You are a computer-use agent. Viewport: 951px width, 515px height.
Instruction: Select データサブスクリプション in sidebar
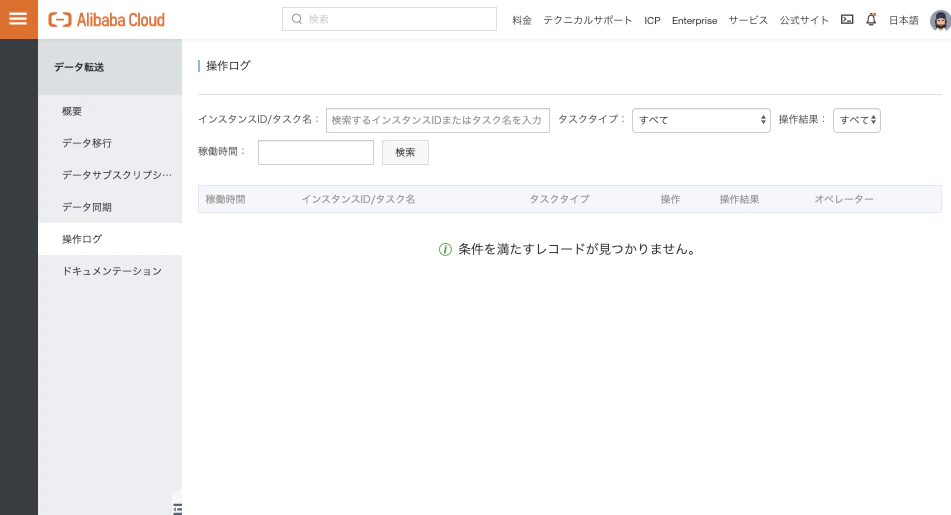(x=110, y=175)
